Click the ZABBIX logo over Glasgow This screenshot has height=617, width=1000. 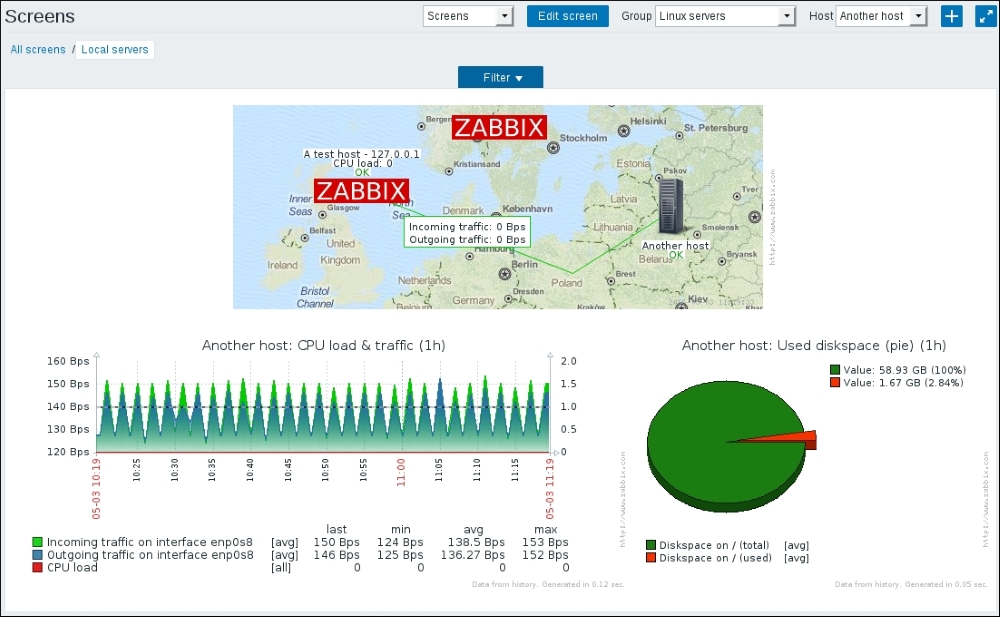[x=361, y=191]
